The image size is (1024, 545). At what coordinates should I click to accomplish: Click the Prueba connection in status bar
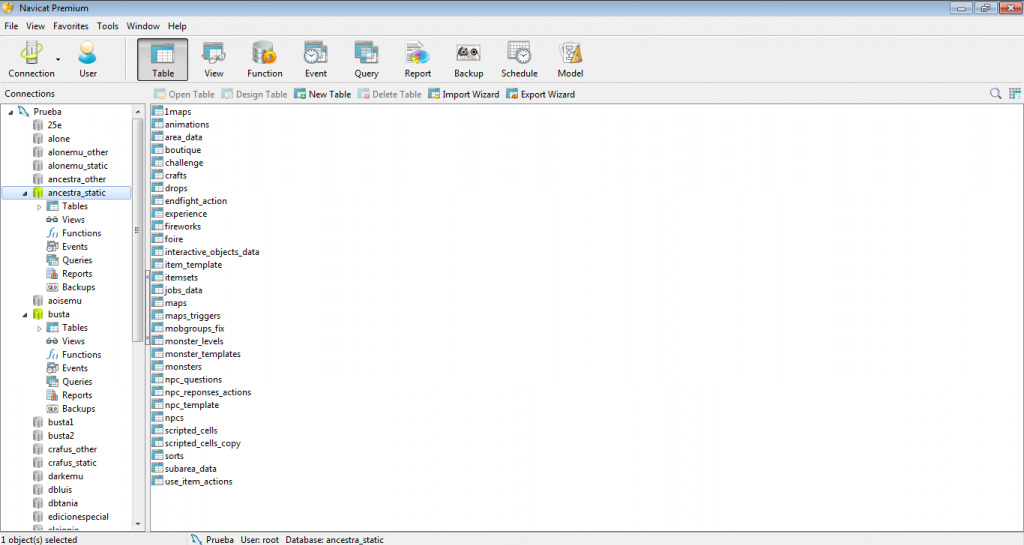tap(213, 540)
